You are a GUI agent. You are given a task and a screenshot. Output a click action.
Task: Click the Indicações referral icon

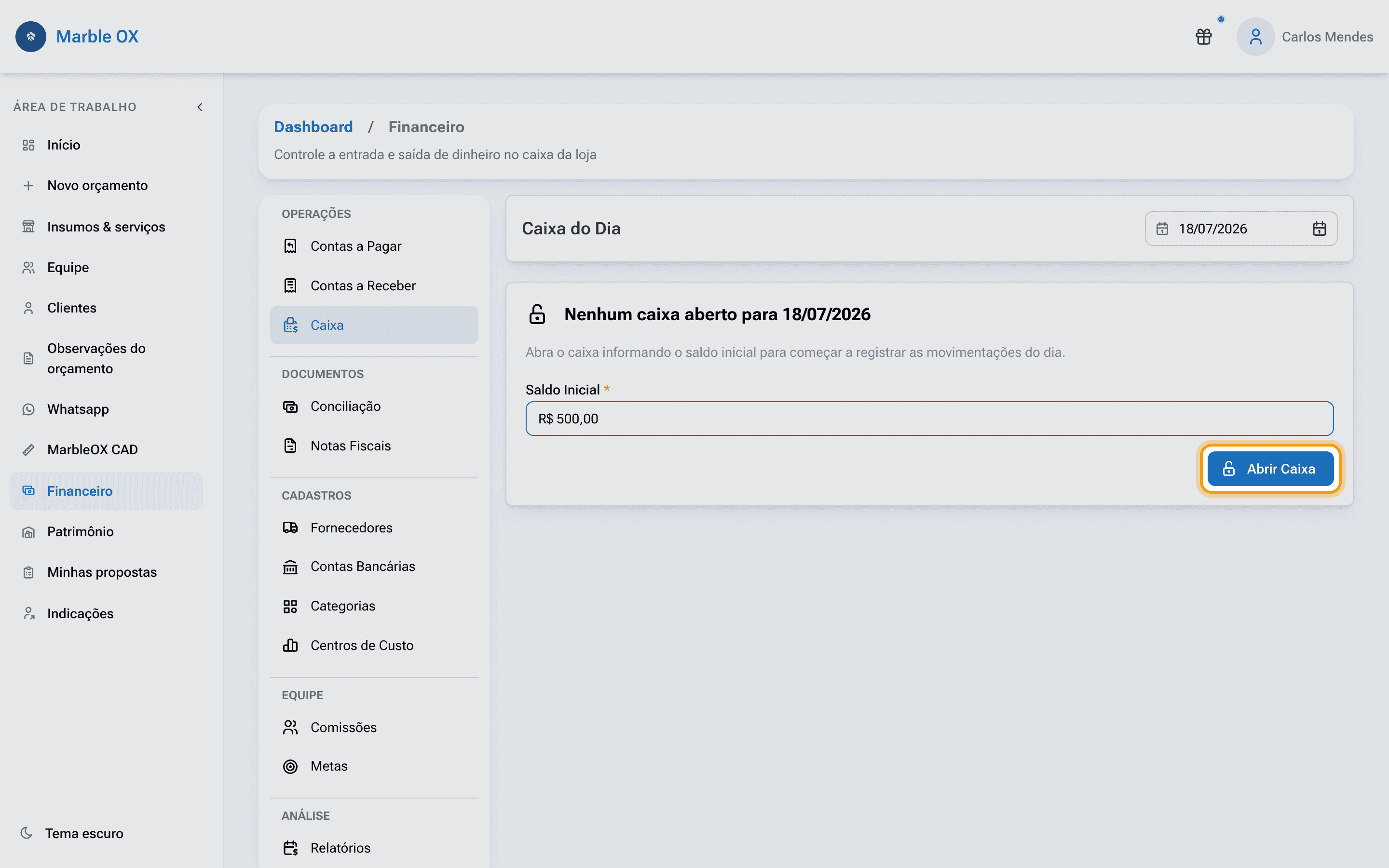click(29, 614)
